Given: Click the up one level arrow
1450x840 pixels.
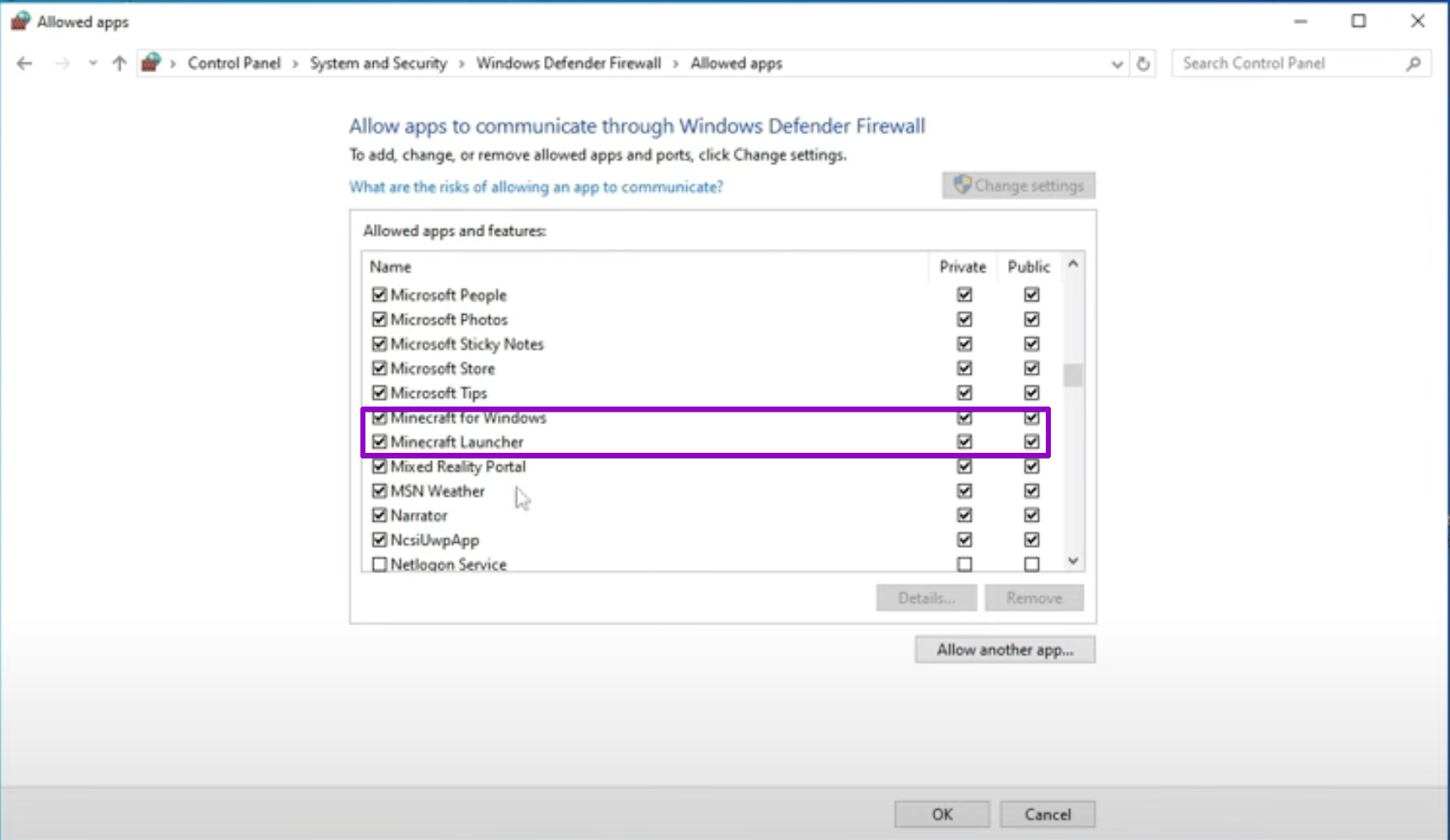Looking at the screenshot, I should click(119, 63).
